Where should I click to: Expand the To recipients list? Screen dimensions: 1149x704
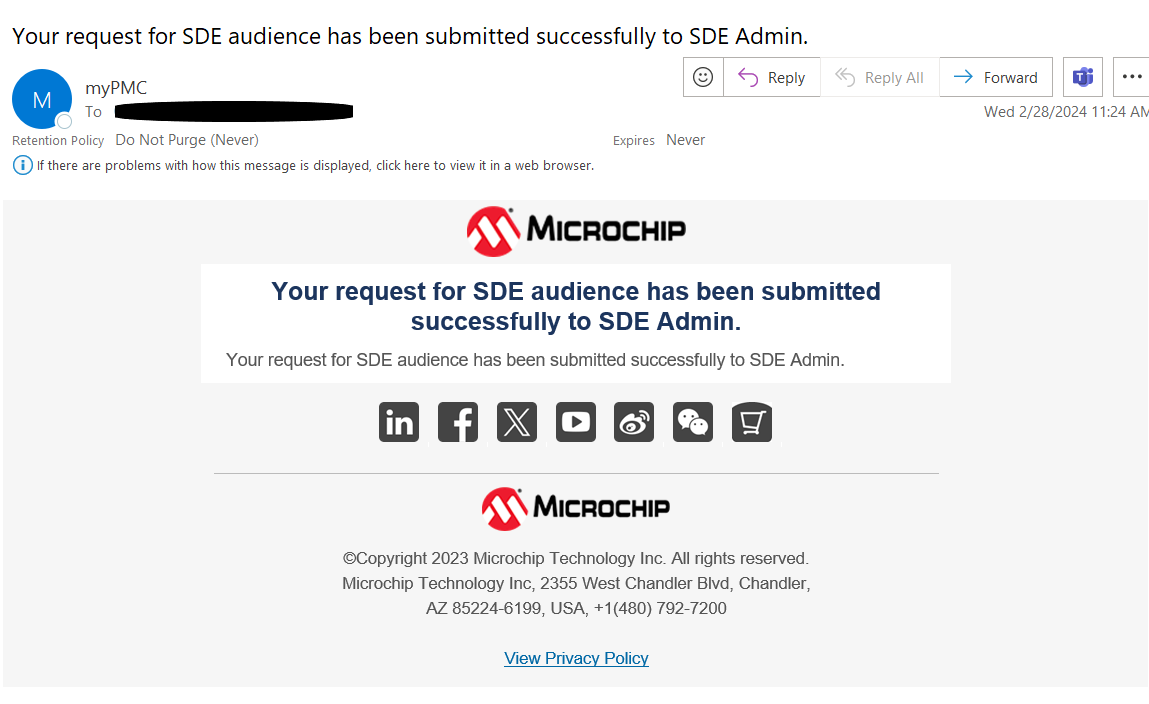point(93,111)
